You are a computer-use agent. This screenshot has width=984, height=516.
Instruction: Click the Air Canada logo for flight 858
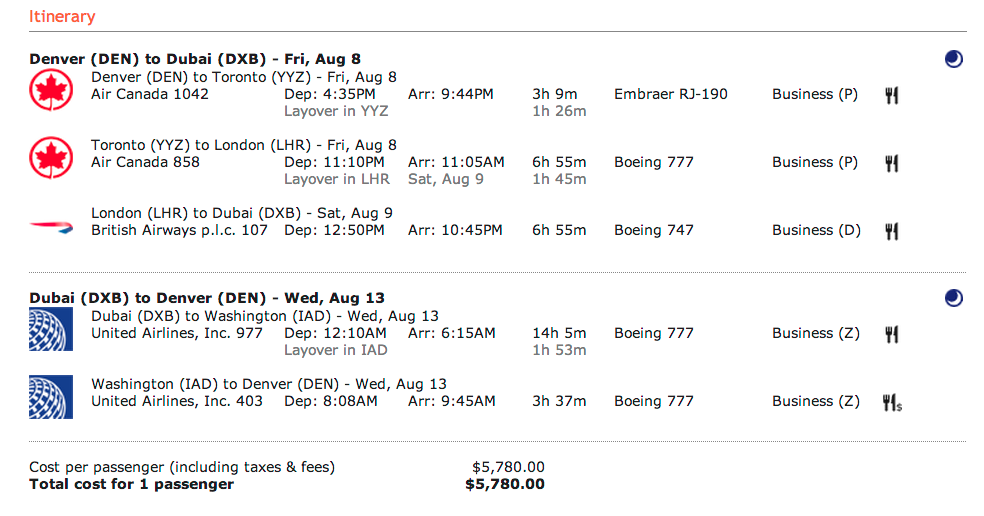point(47,159)
